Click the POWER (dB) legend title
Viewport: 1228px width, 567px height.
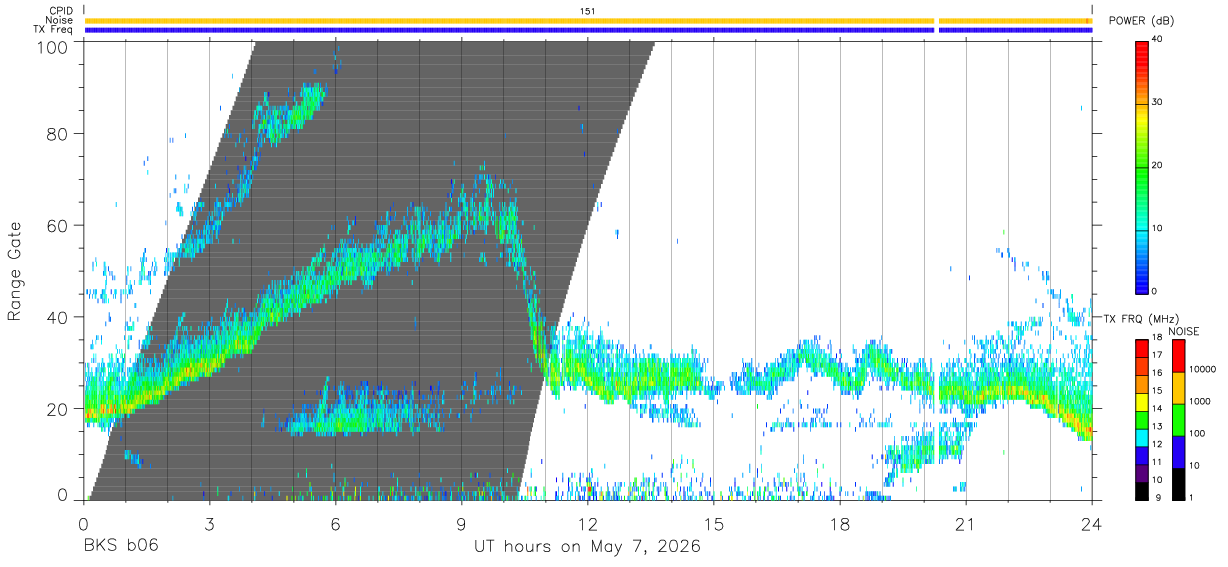(1142, 21)
